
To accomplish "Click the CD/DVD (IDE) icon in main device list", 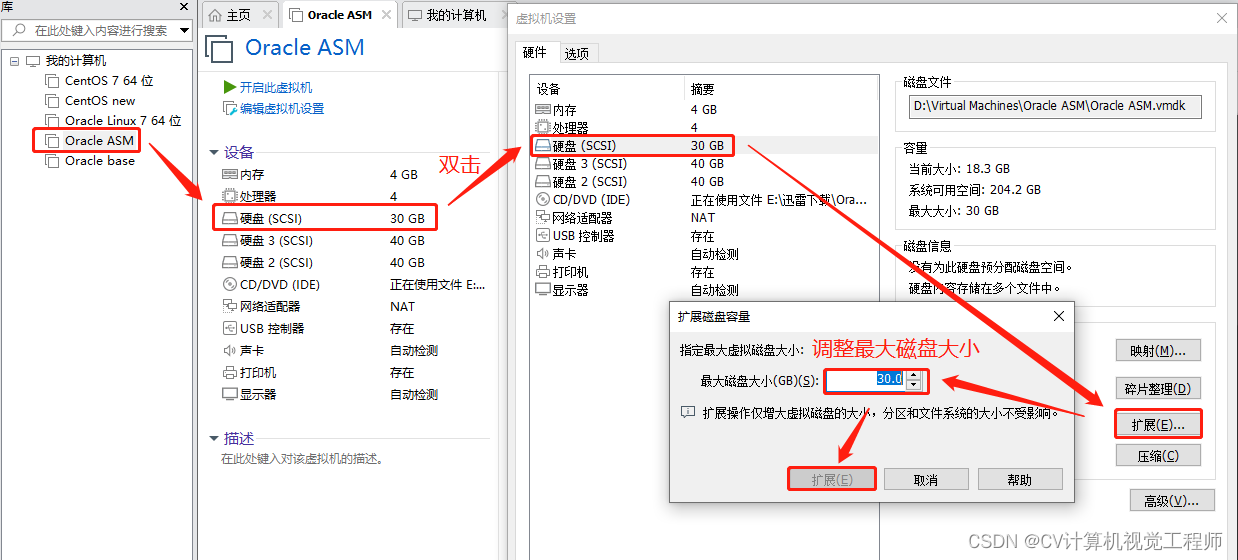I will tap(229, 284).
